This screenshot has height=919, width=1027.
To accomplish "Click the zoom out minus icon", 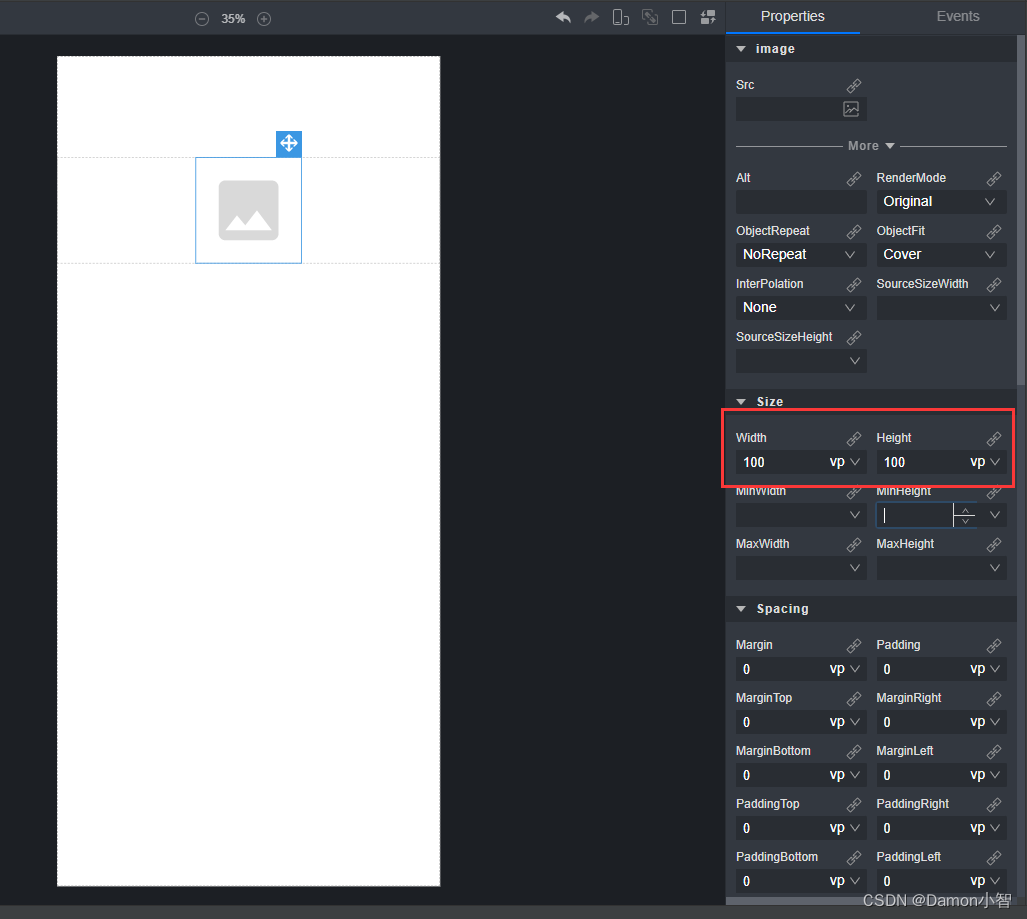I will (202, 19).
